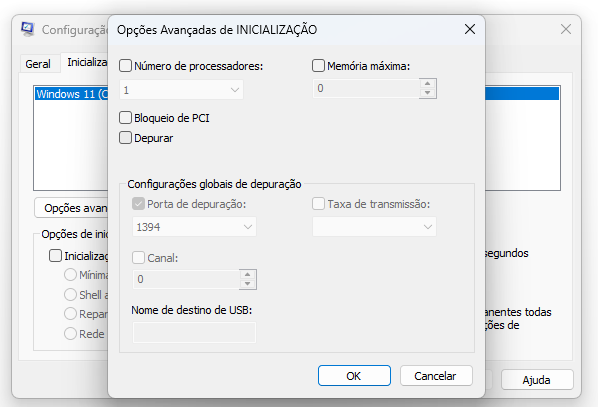This screenshot has width=598, height=407.
Task: Enable the Depurar checkbox
Action: 125,138
